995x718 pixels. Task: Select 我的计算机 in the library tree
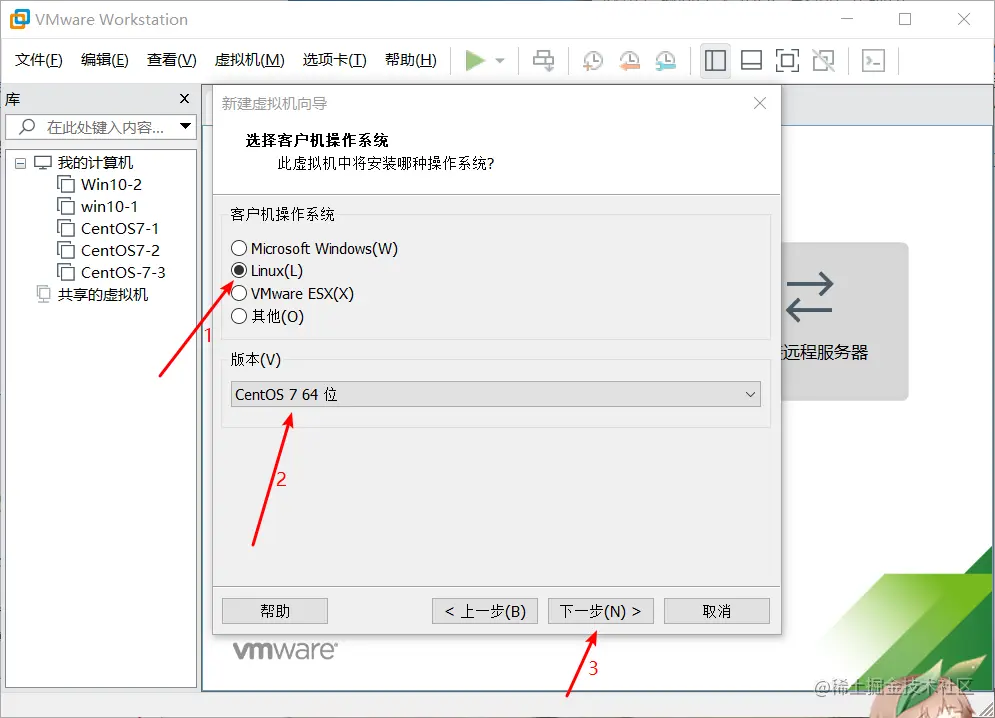[95, 163]
